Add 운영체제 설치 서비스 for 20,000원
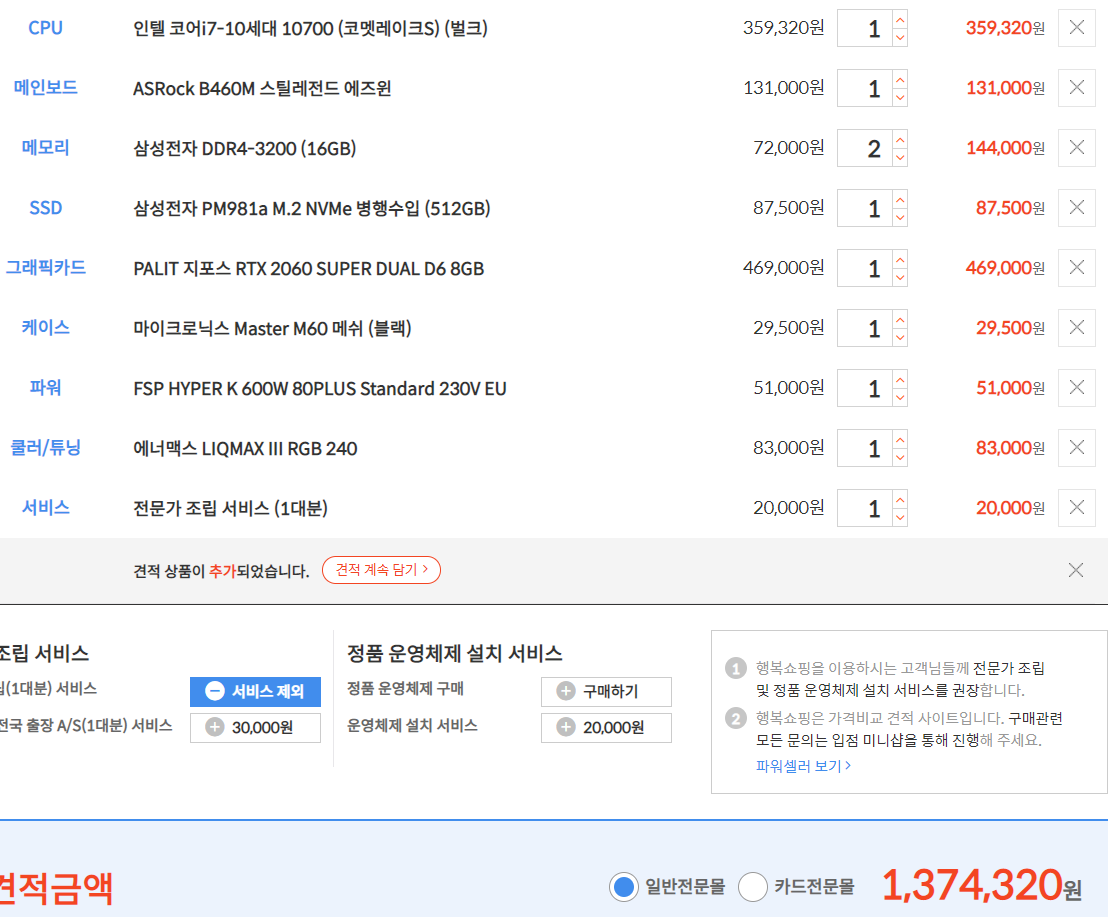1117x917 pixels. pos(606,727)
